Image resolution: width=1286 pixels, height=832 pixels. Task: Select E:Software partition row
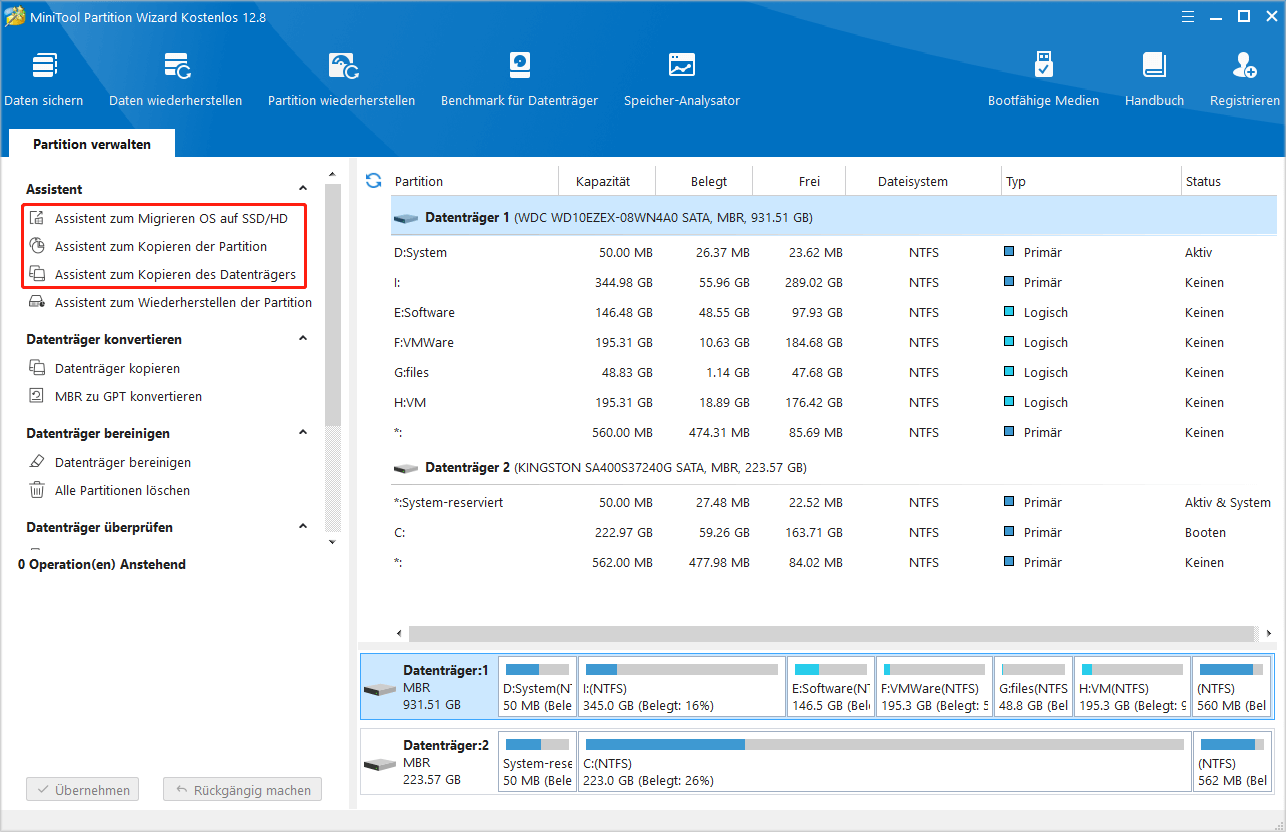[x=834, y=313]
